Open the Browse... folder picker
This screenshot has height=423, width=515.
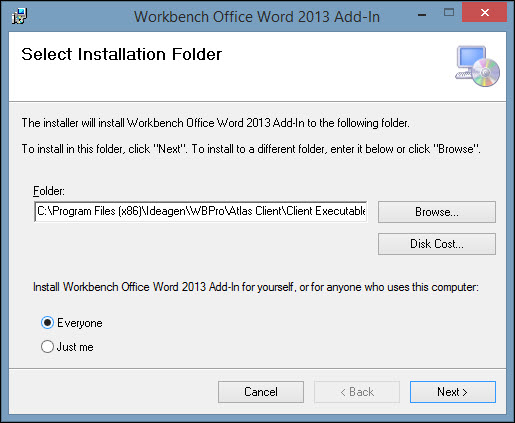pyautogui.click(x=437, y=212)
